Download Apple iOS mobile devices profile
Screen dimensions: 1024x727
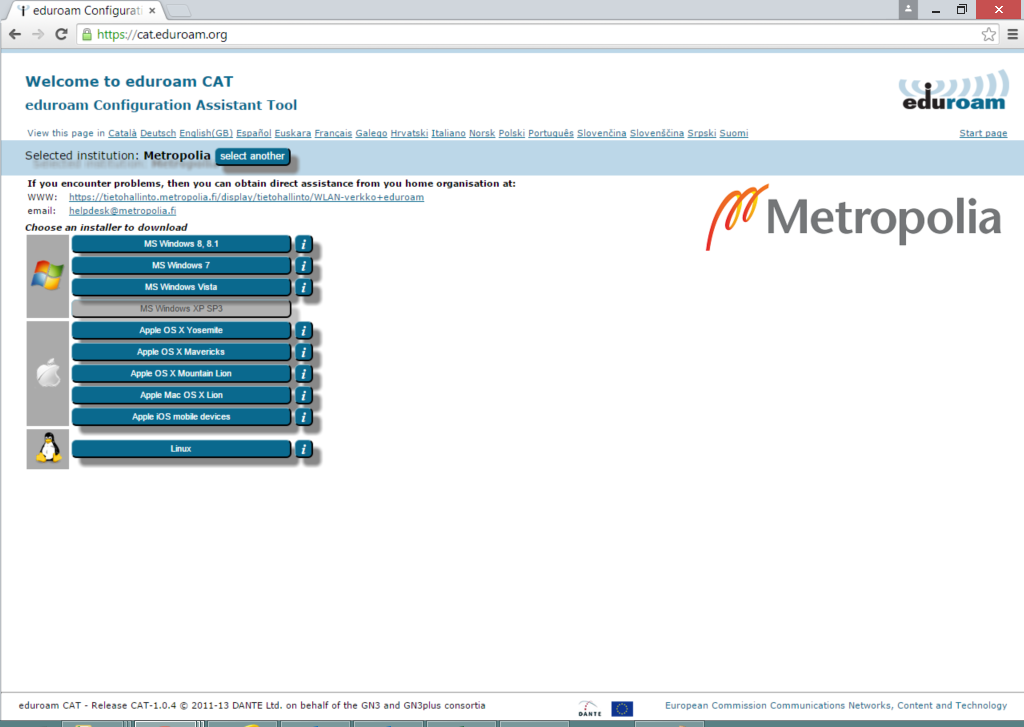pos(181,417)
